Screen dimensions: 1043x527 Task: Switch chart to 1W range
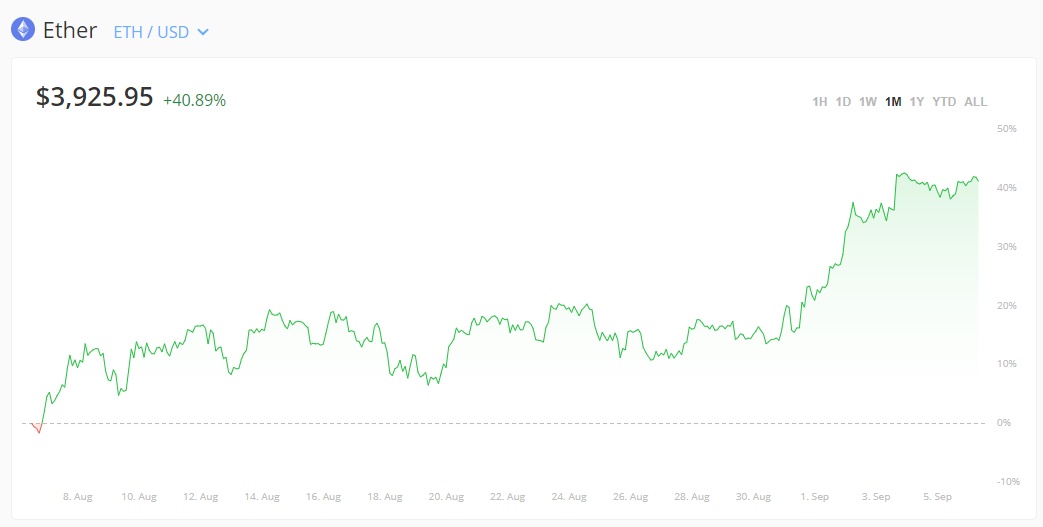pos(868,102)
